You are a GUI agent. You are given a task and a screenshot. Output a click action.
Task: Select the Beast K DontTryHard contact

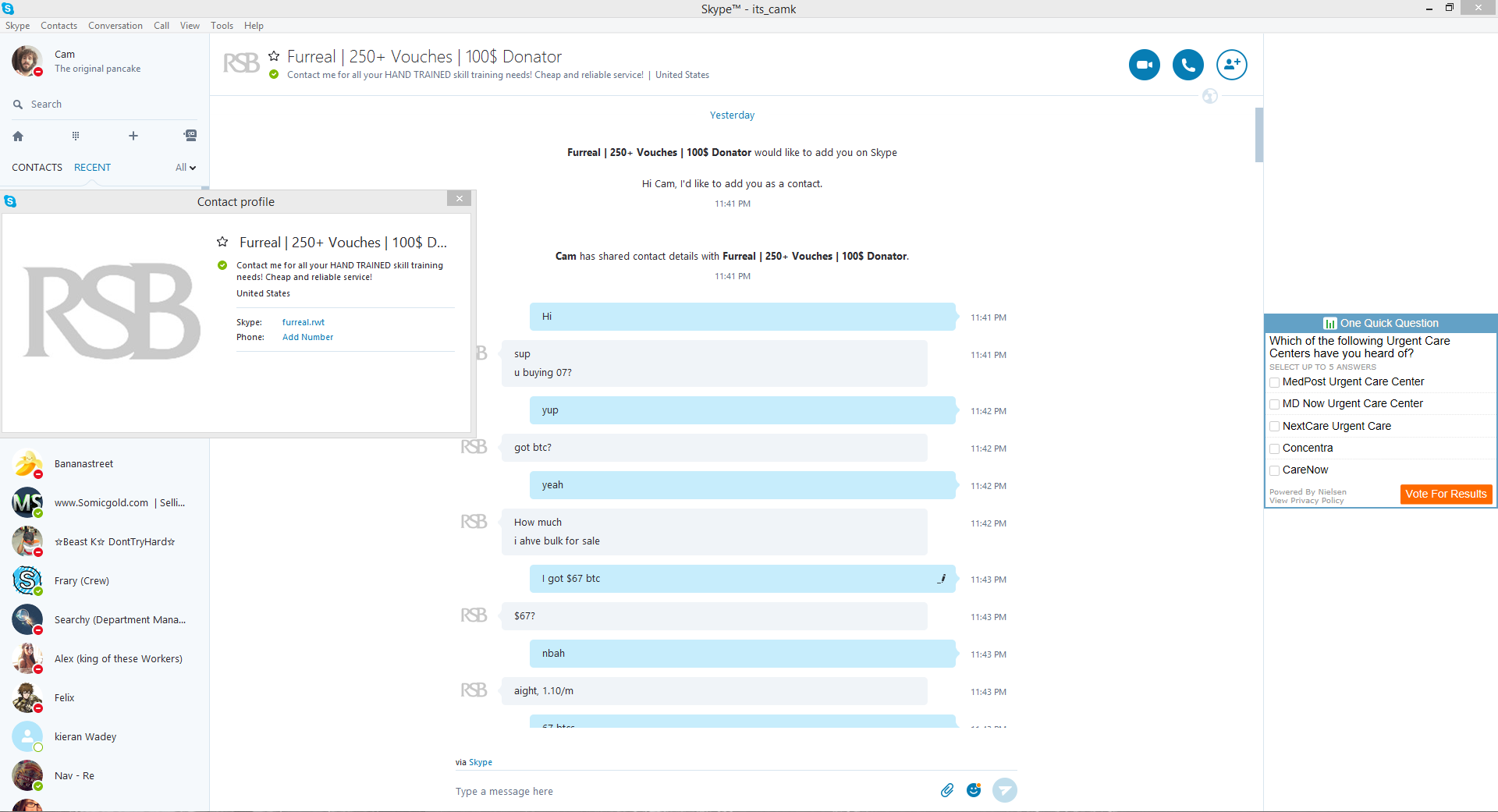pyautogui.click(x=105, y=541)
